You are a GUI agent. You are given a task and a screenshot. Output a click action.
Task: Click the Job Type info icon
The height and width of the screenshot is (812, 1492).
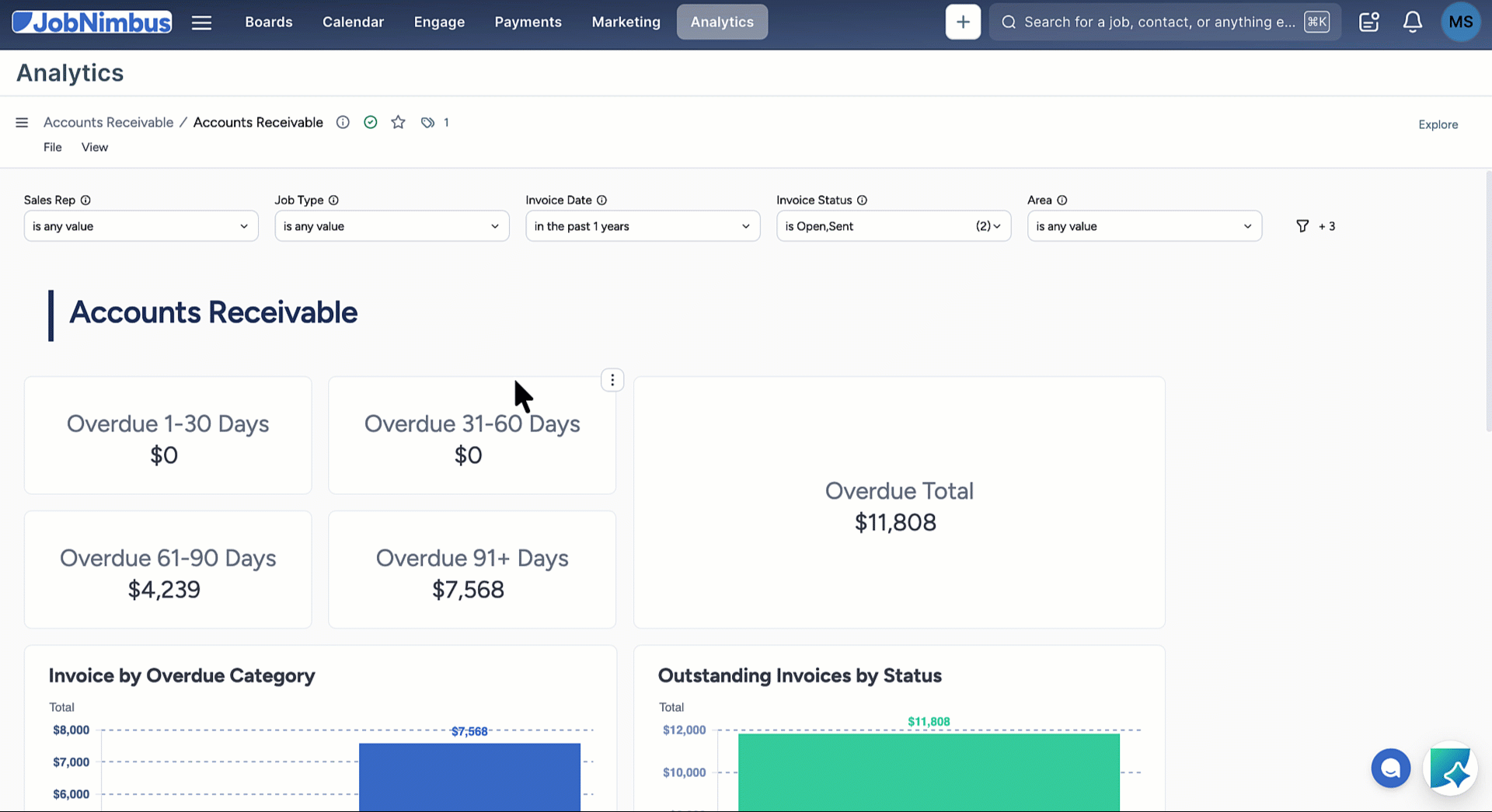(x=333, y=200)
